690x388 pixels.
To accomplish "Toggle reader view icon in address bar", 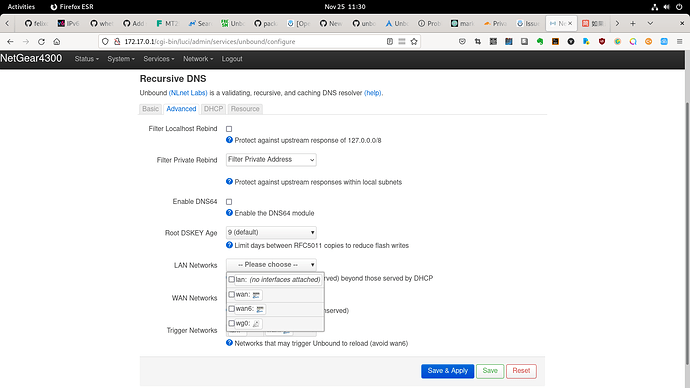I will coord(389,41).
